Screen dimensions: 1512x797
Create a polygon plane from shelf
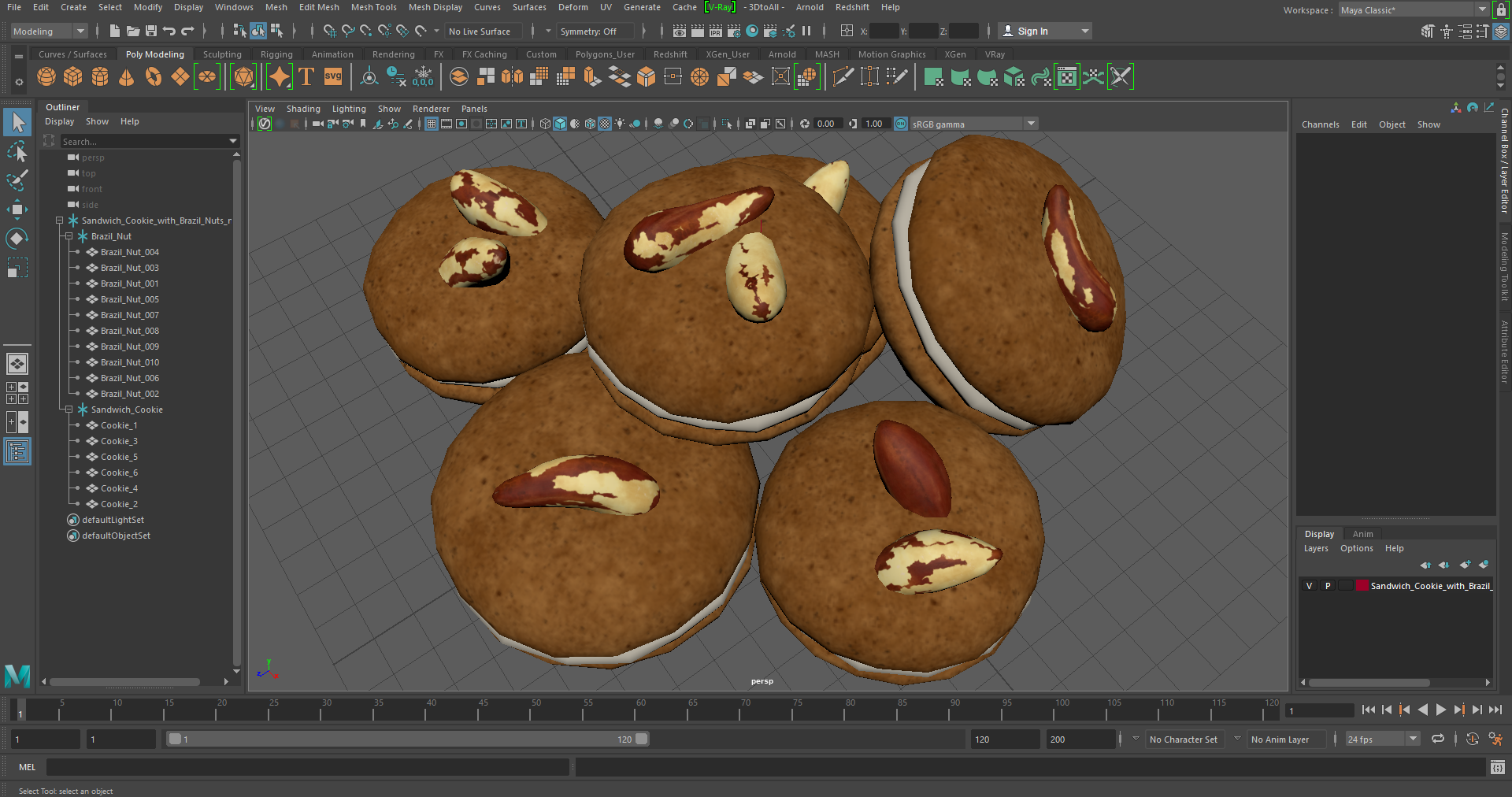(180, 76)
